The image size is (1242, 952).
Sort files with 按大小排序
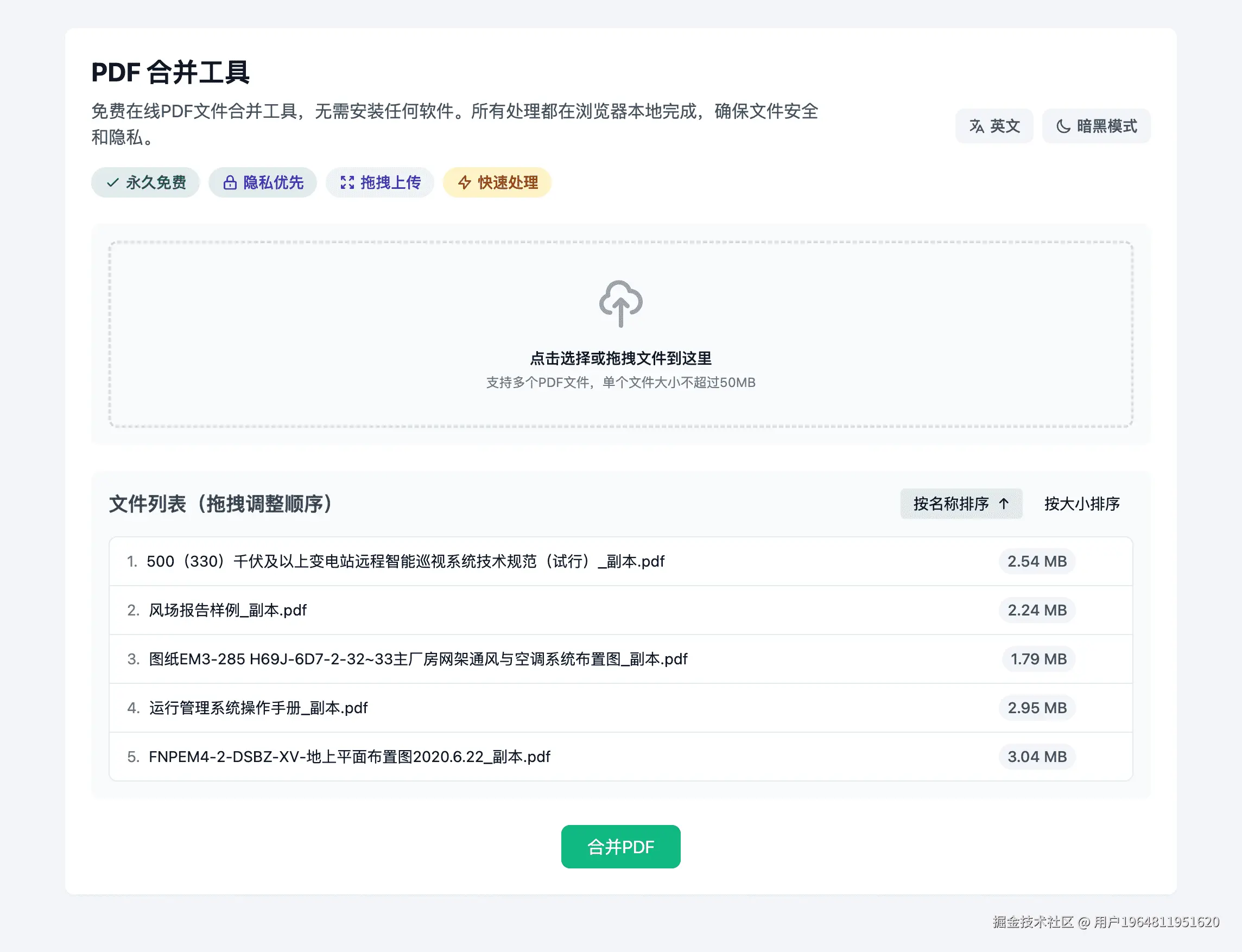1082,504
